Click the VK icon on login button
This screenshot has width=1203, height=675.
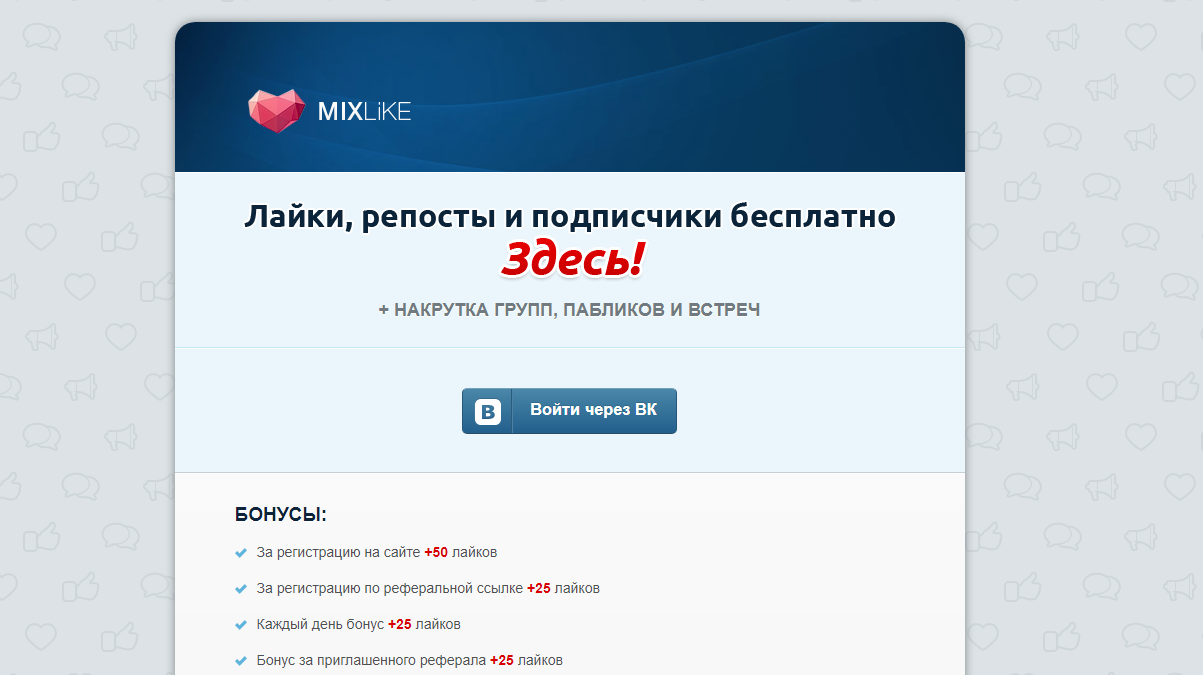point(487,411)
